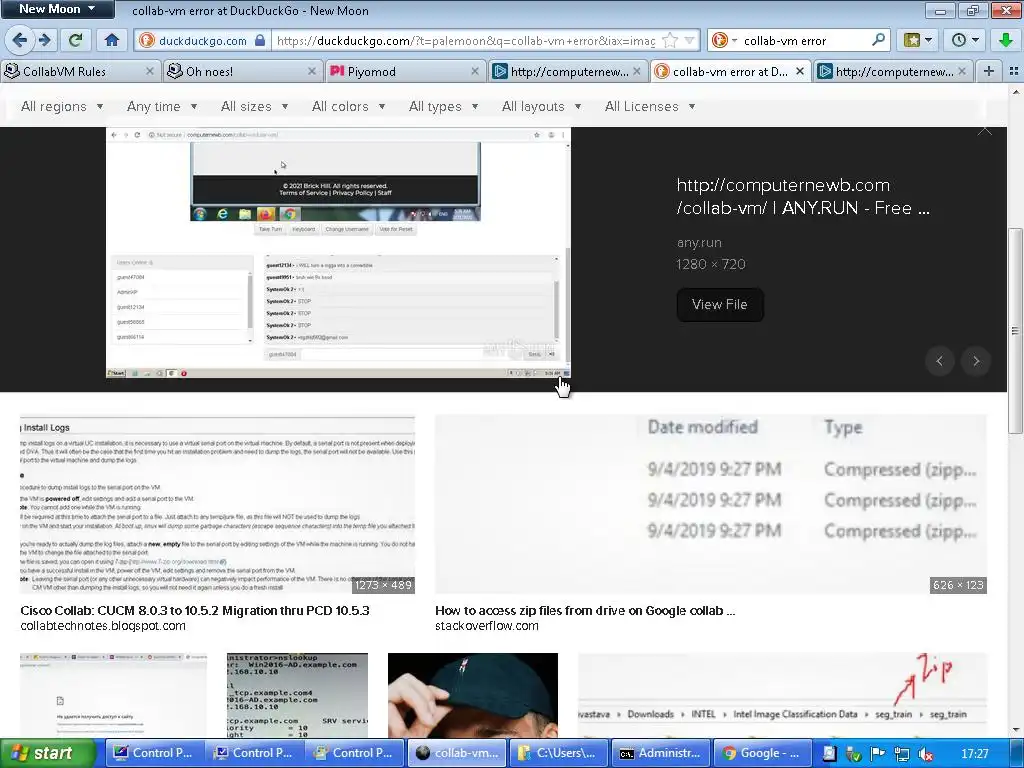Click the man in cap thumbnail
Image resolution: width=1024 pixels, height=768 pixels.
(x=473, y=695)
